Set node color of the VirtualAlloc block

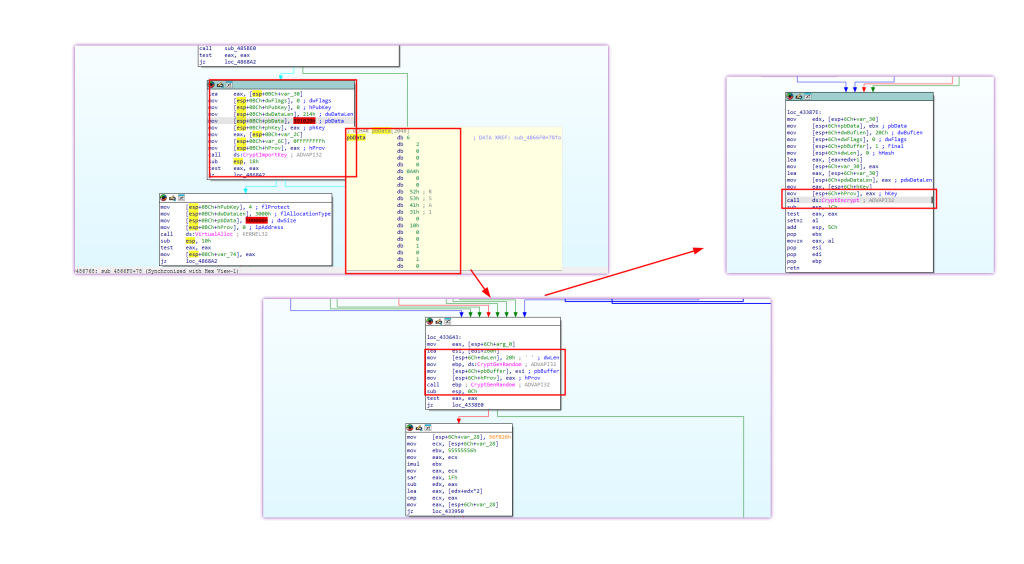164,198
